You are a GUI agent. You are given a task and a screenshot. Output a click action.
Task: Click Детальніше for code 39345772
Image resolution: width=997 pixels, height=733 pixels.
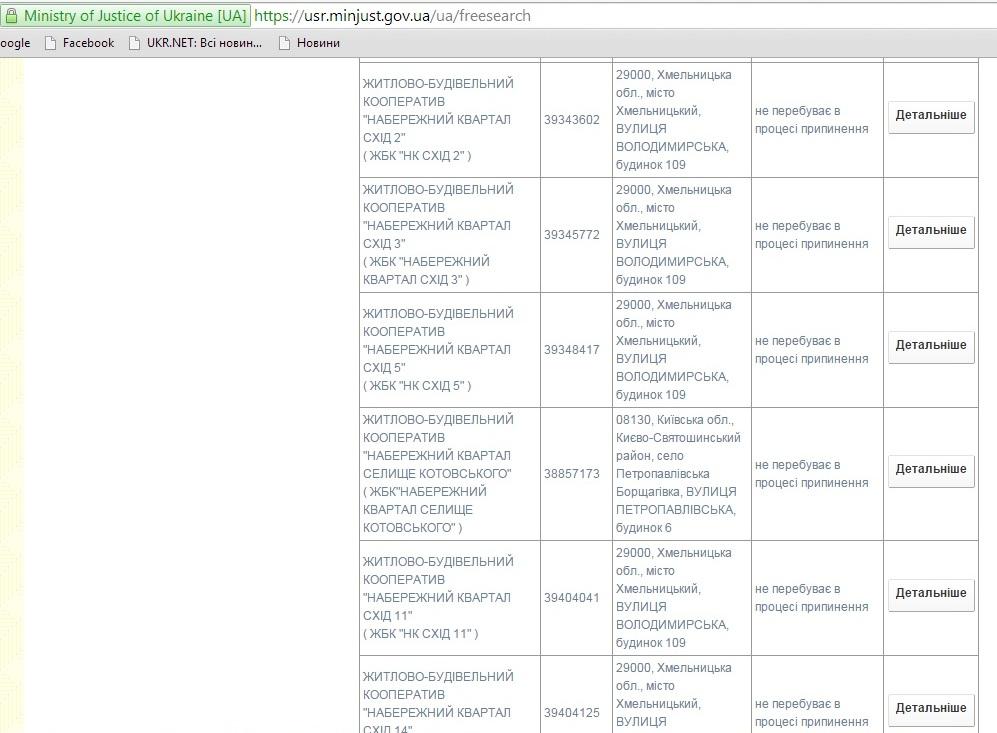tap(931, 231)
